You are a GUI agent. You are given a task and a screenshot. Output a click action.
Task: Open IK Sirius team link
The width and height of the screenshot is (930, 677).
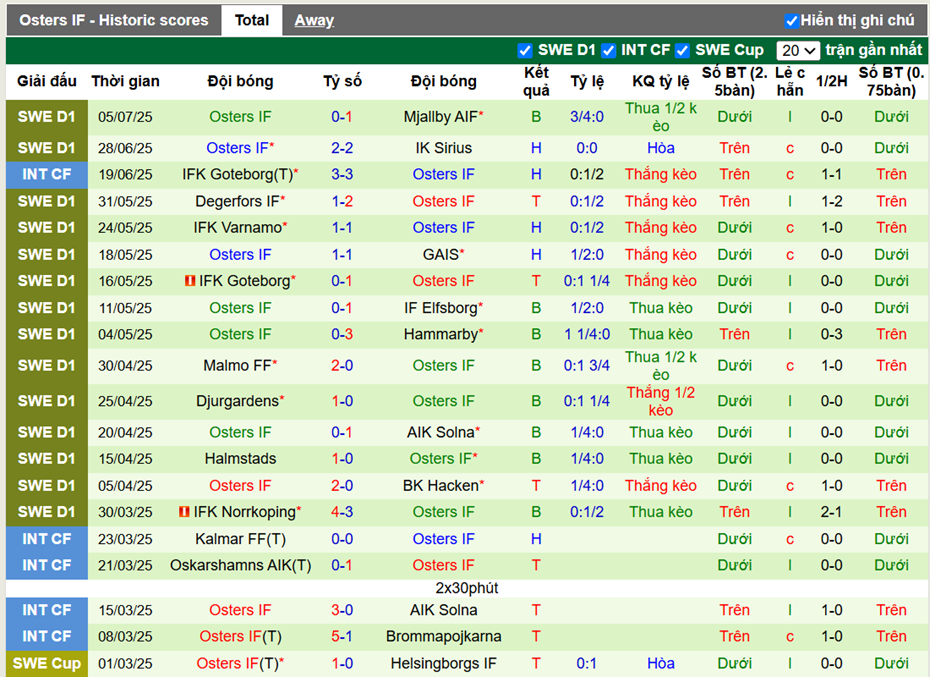coord(443,148)
